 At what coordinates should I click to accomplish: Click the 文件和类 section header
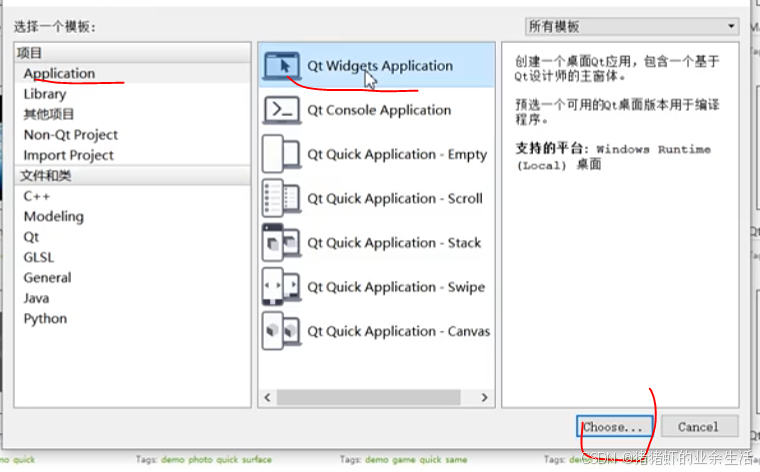click(x=132, y=175)
